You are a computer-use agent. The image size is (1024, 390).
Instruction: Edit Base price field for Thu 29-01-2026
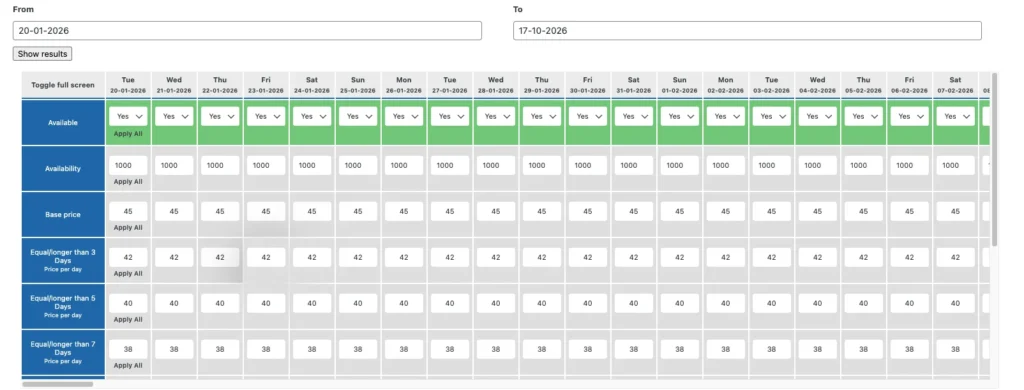pos(541,212)
